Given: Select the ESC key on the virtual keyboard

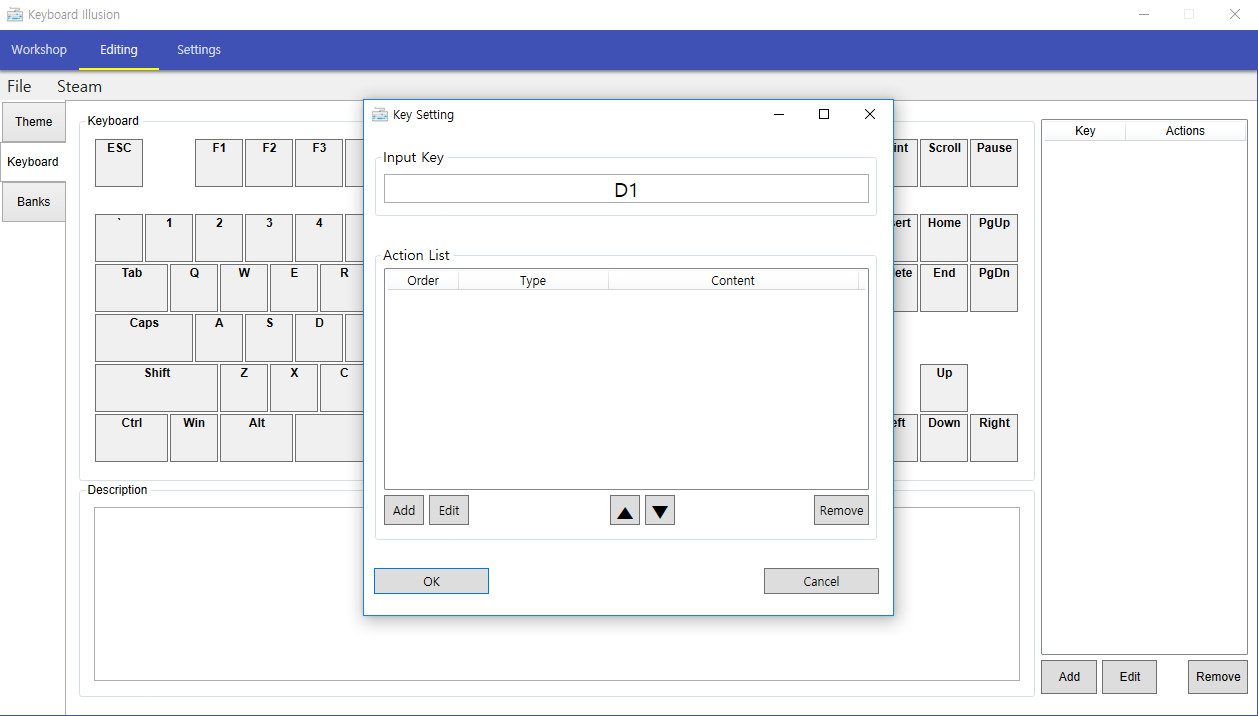Looking at the screenshot, I should [x=118, y=162].
